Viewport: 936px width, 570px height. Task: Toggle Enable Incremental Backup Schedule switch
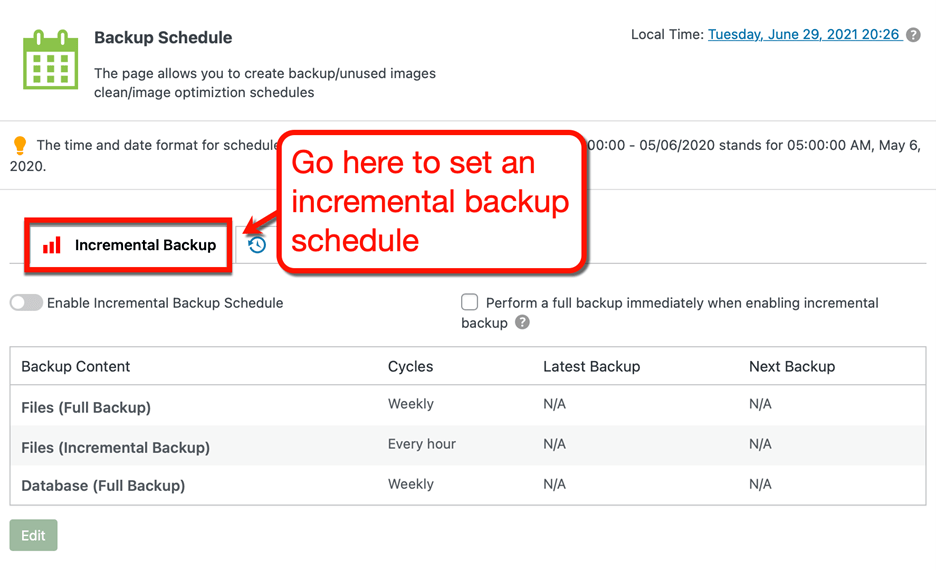click(x=26, y=303)
